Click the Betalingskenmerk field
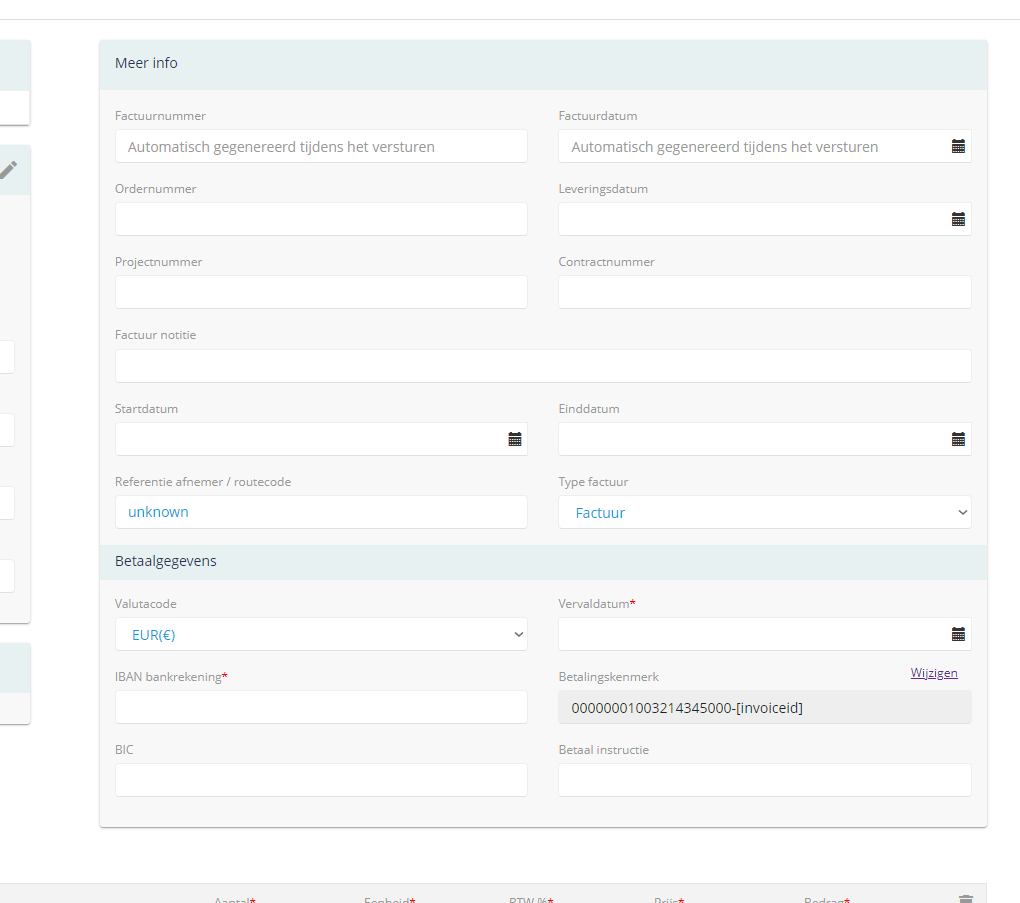 (x=764, y=708)
